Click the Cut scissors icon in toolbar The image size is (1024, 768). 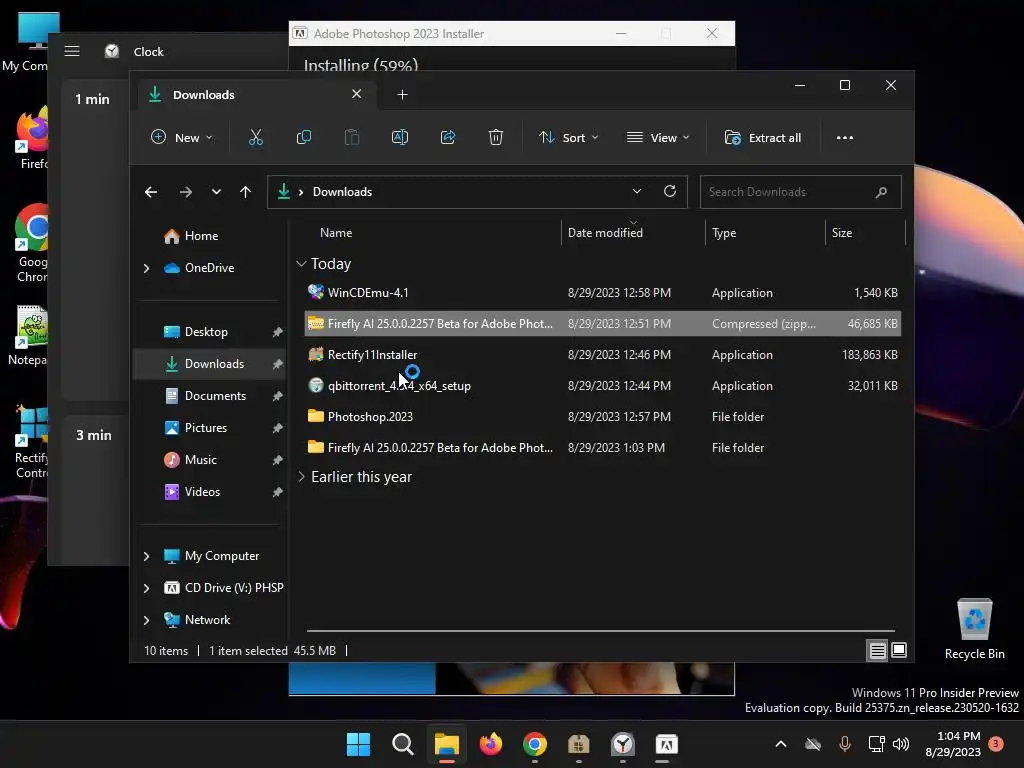(255, 137)
